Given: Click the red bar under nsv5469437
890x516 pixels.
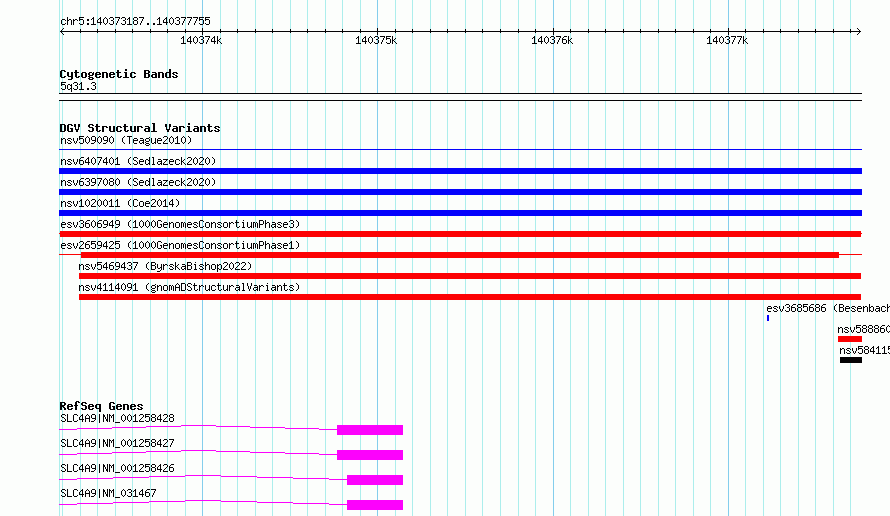Looking at the screenshot, I should pos(470,276).
